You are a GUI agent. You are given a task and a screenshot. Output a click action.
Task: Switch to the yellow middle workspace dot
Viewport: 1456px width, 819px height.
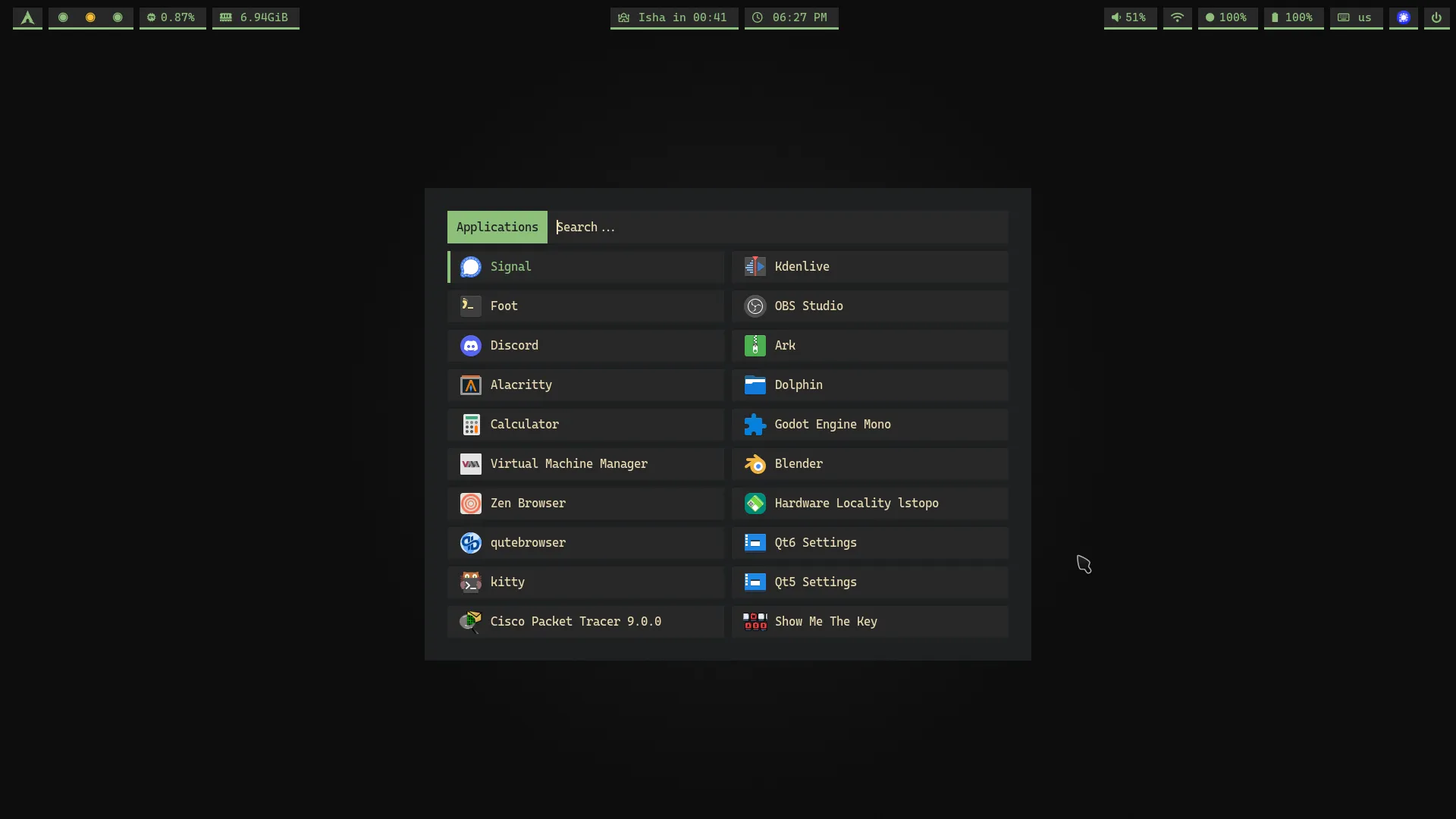click(90, 17)
